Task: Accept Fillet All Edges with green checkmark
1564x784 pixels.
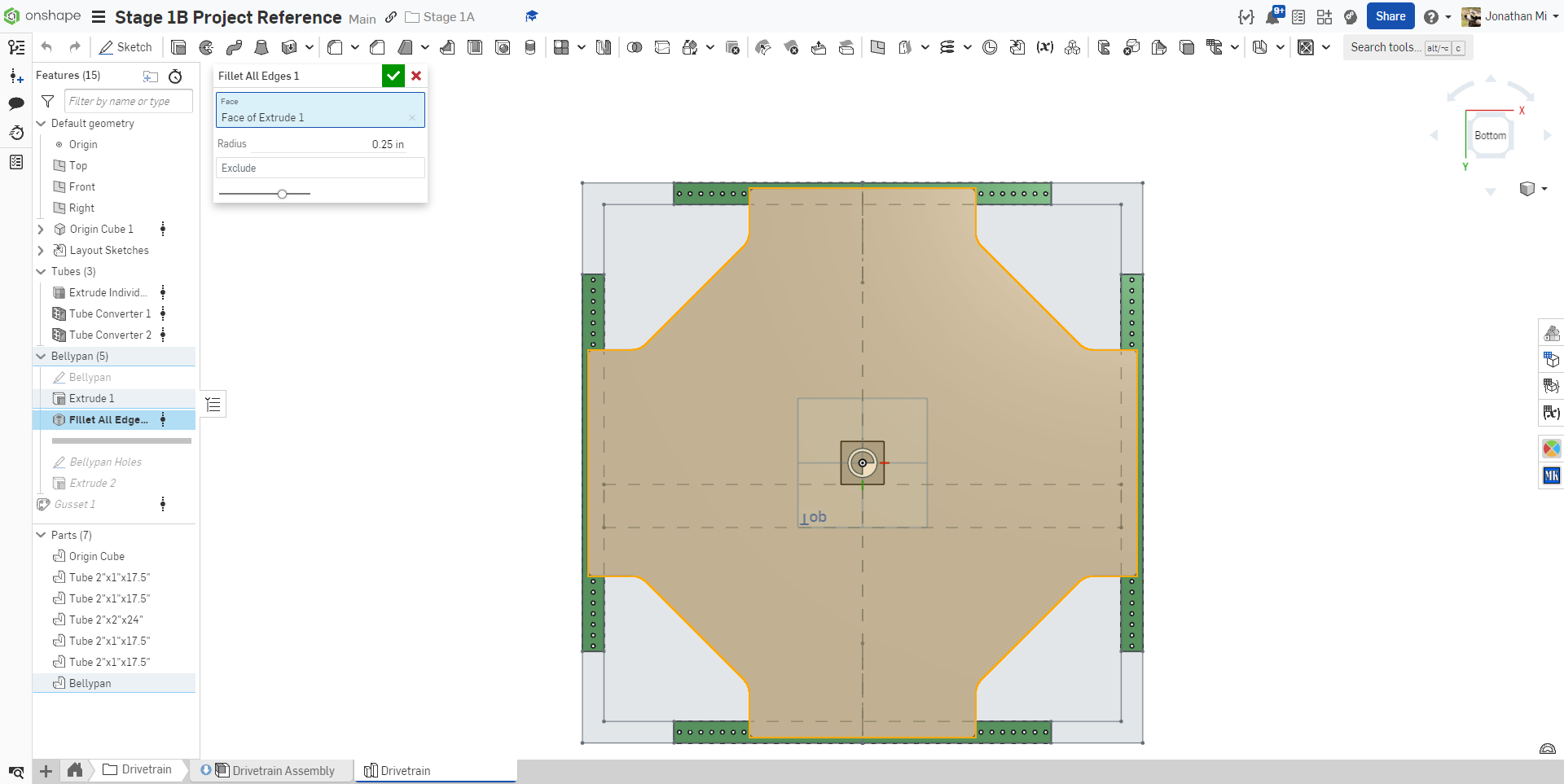Action: (x=393, y=76)
